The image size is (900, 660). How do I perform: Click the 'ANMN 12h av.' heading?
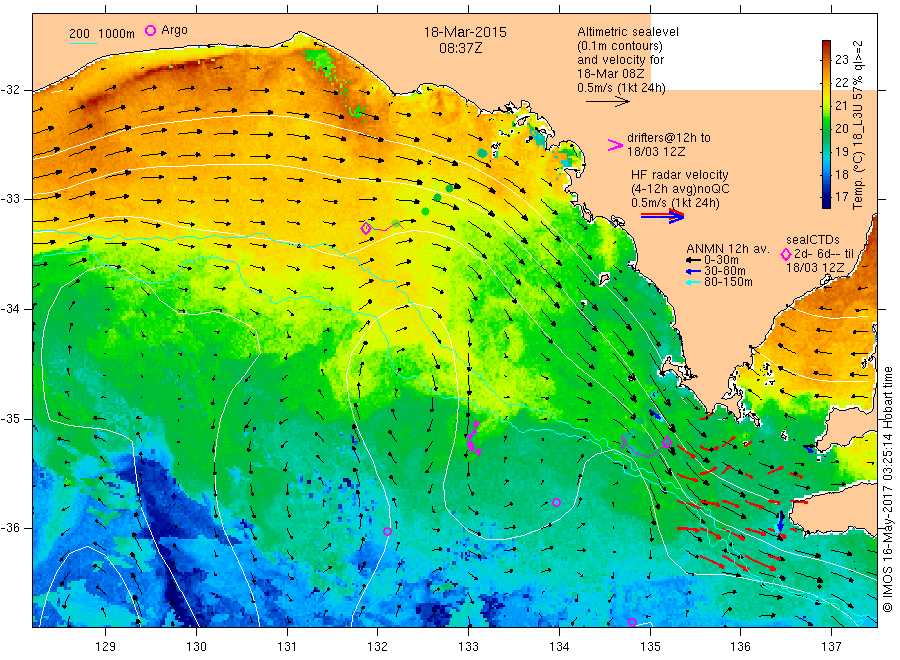[x=728, y=249]
